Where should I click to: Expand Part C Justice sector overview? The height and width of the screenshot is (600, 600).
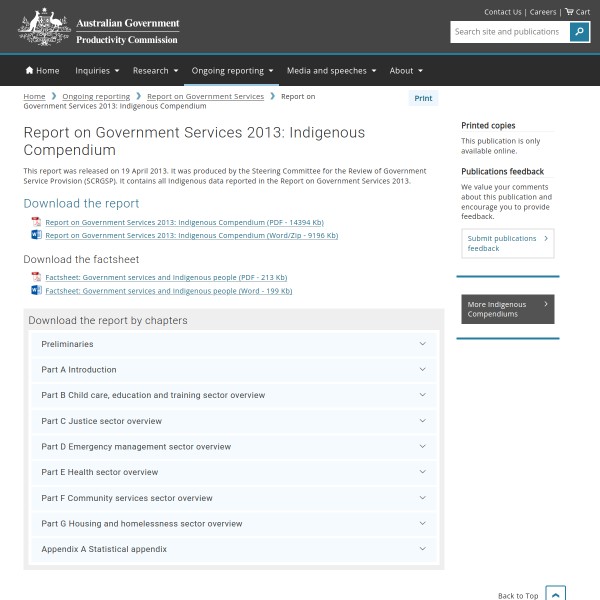point(235,421)
